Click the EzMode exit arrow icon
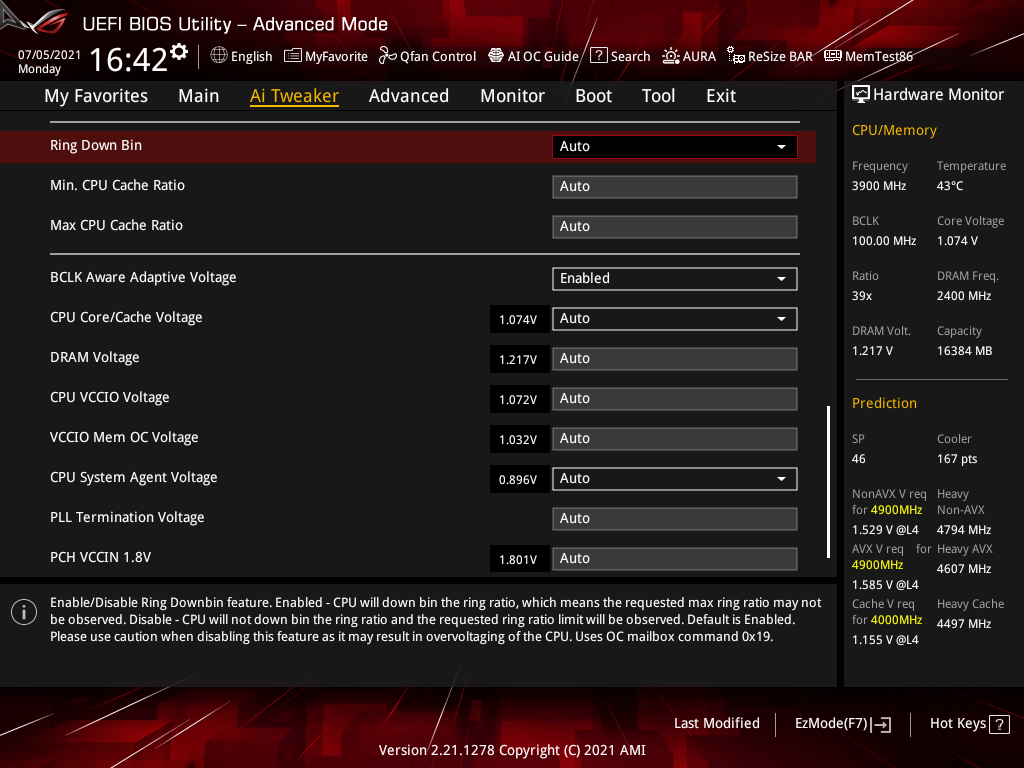Viewport: 1024px width, 768px height. [x=882, y=724]
